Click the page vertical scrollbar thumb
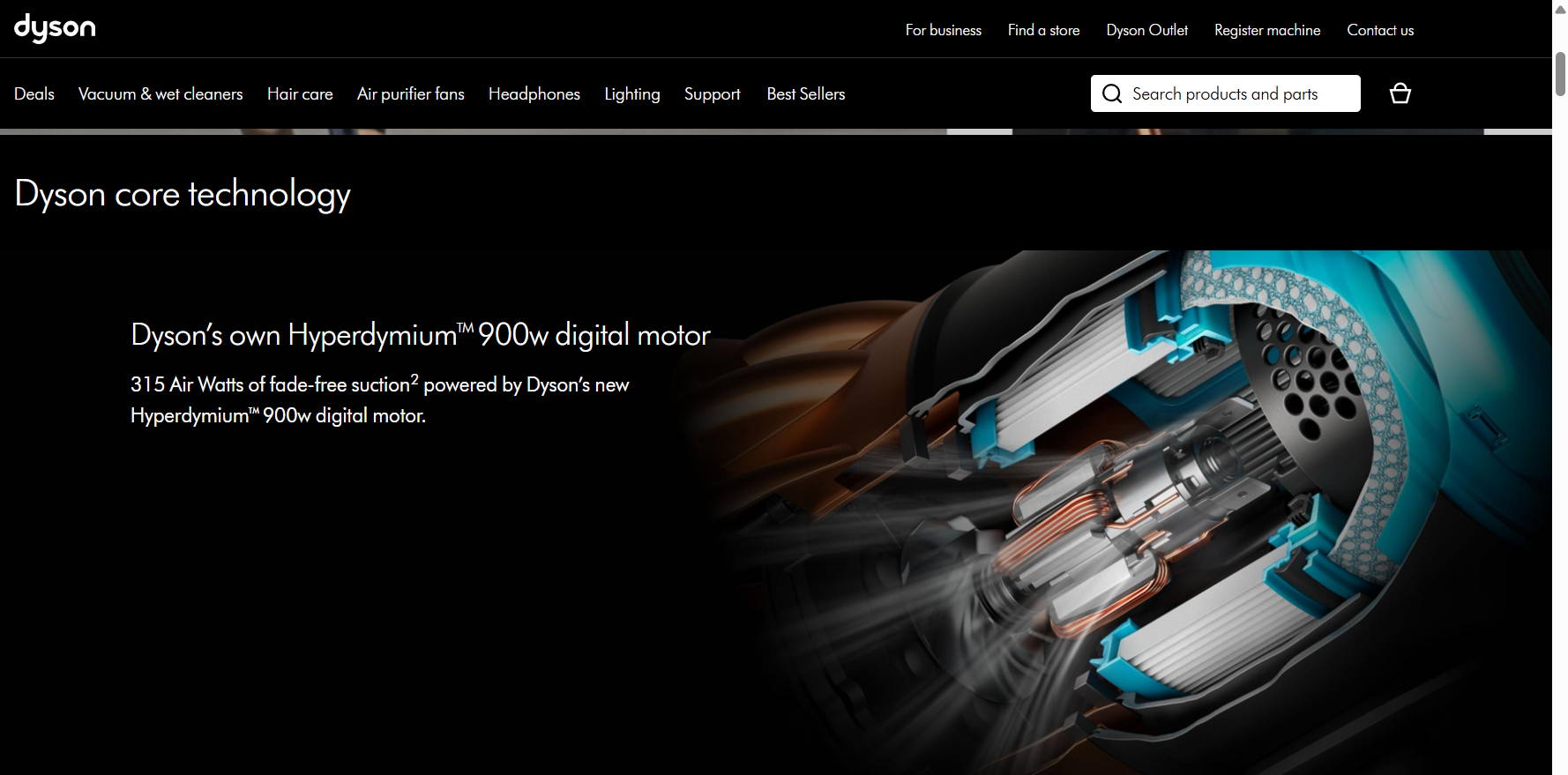The width and height of the screenshot is (1568, 775). [1559, 74]
